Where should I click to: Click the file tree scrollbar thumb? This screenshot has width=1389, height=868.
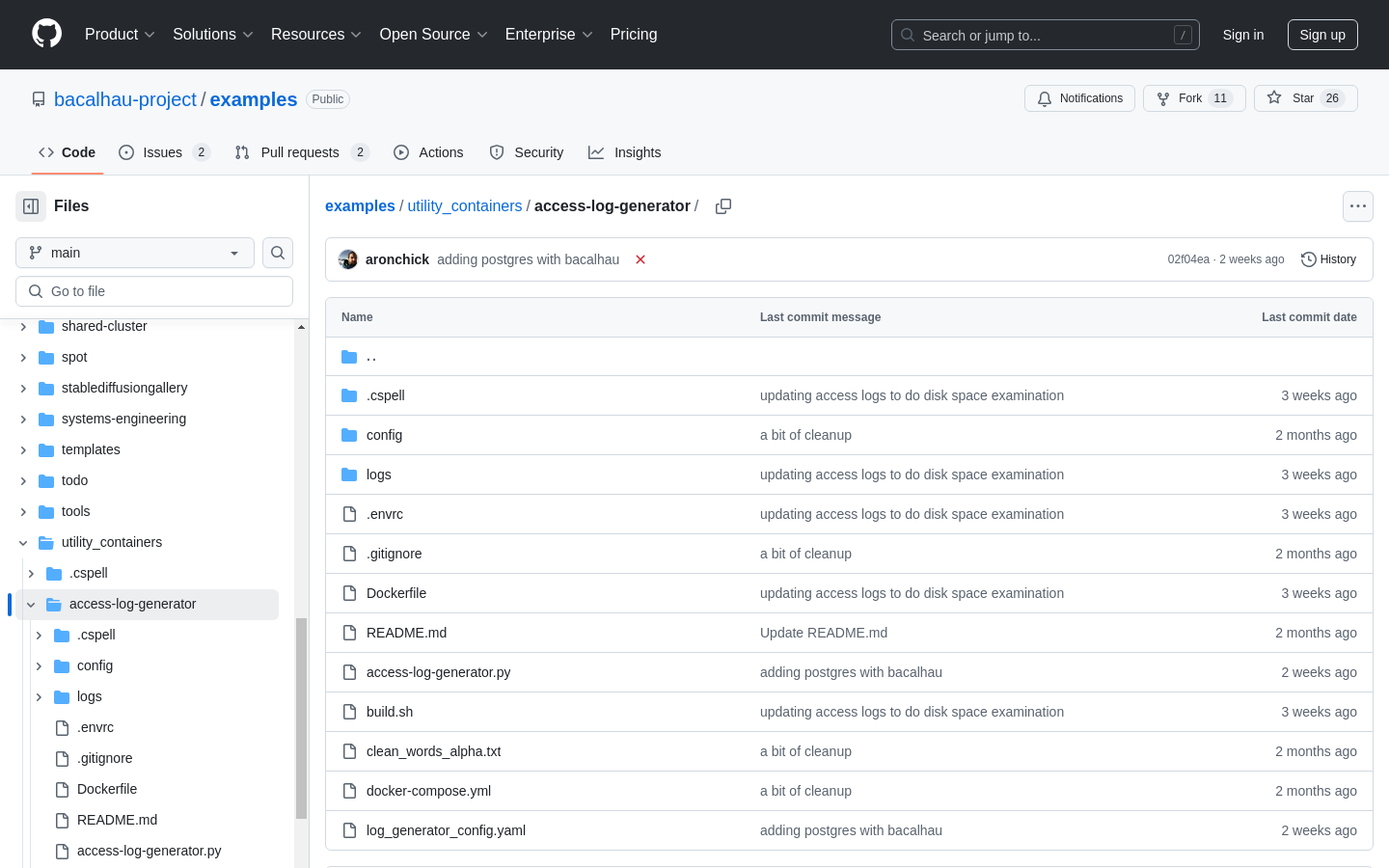tap(301, 719)
